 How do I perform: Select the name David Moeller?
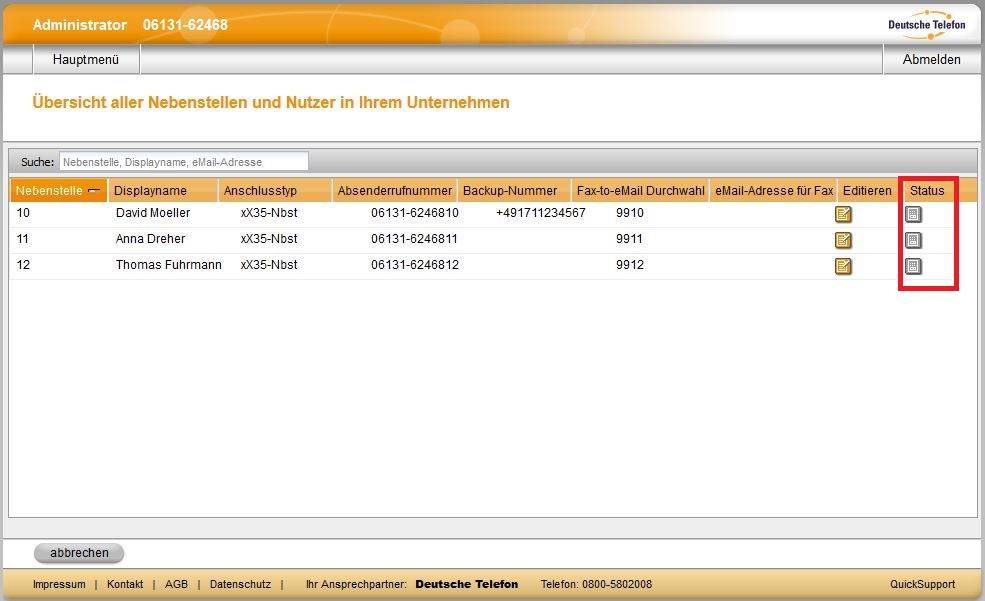coord(153,213)
